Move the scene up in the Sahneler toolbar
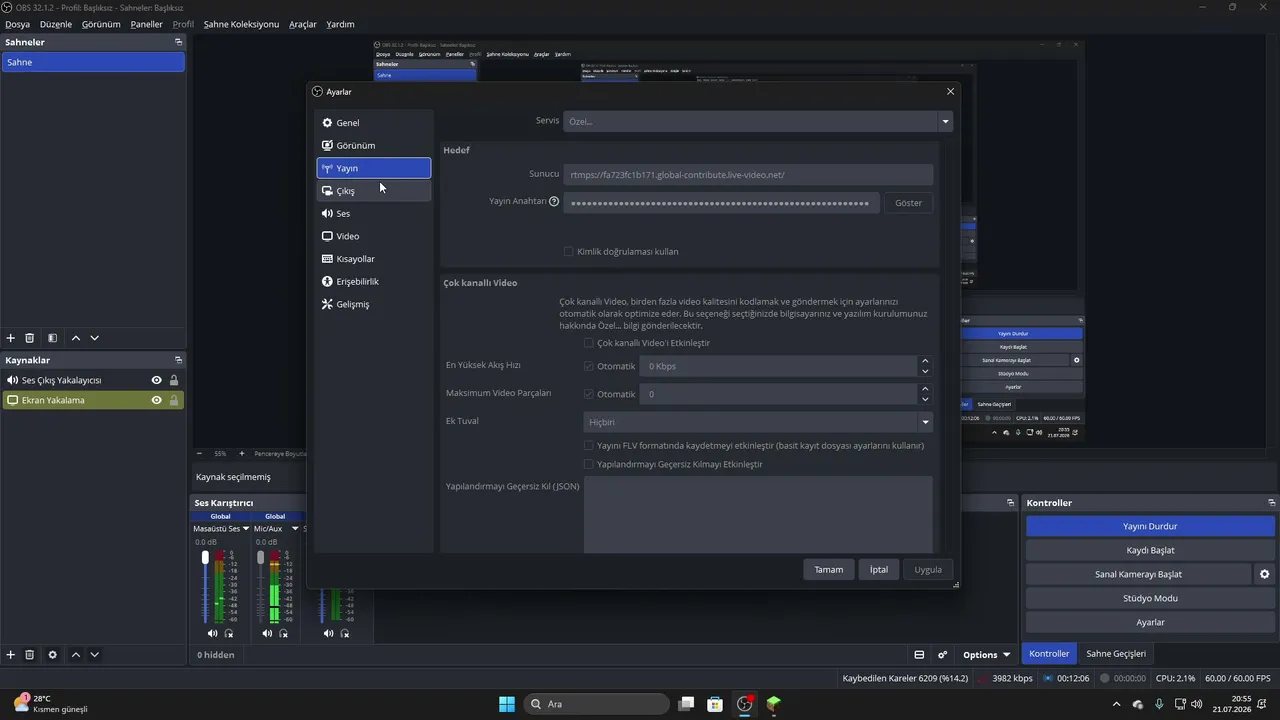 pyautogui.click(x=76, y=338)
